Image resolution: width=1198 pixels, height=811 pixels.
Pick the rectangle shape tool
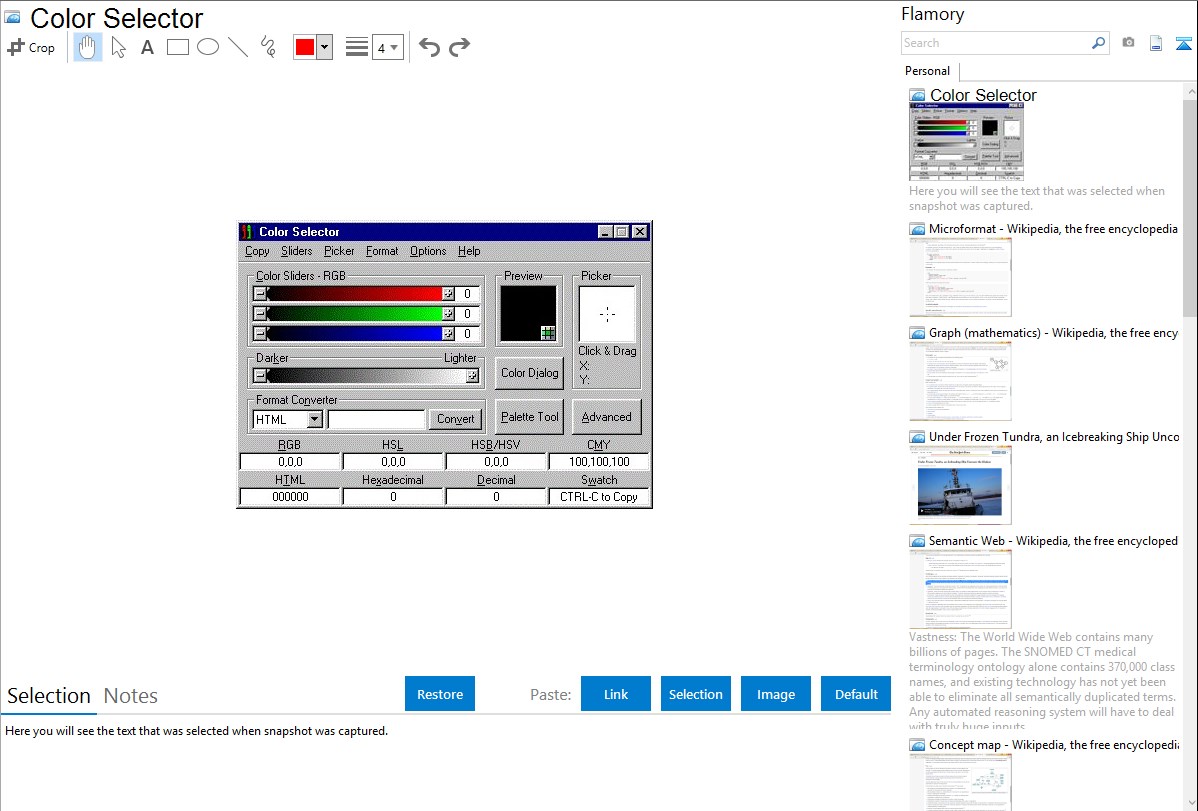[x=177, y=47]
